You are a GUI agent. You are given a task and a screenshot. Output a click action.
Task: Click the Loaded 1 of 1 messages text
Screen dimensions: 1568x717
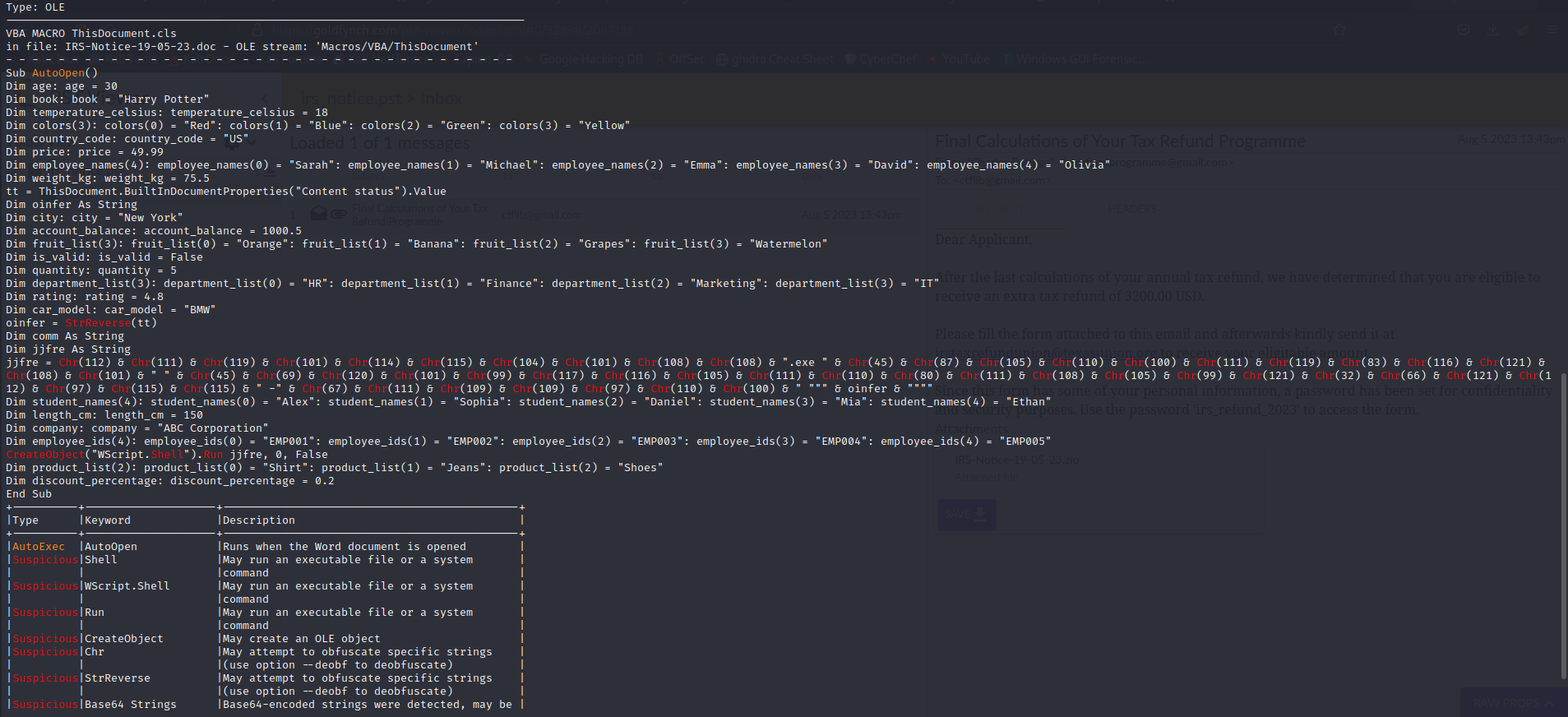380,143
